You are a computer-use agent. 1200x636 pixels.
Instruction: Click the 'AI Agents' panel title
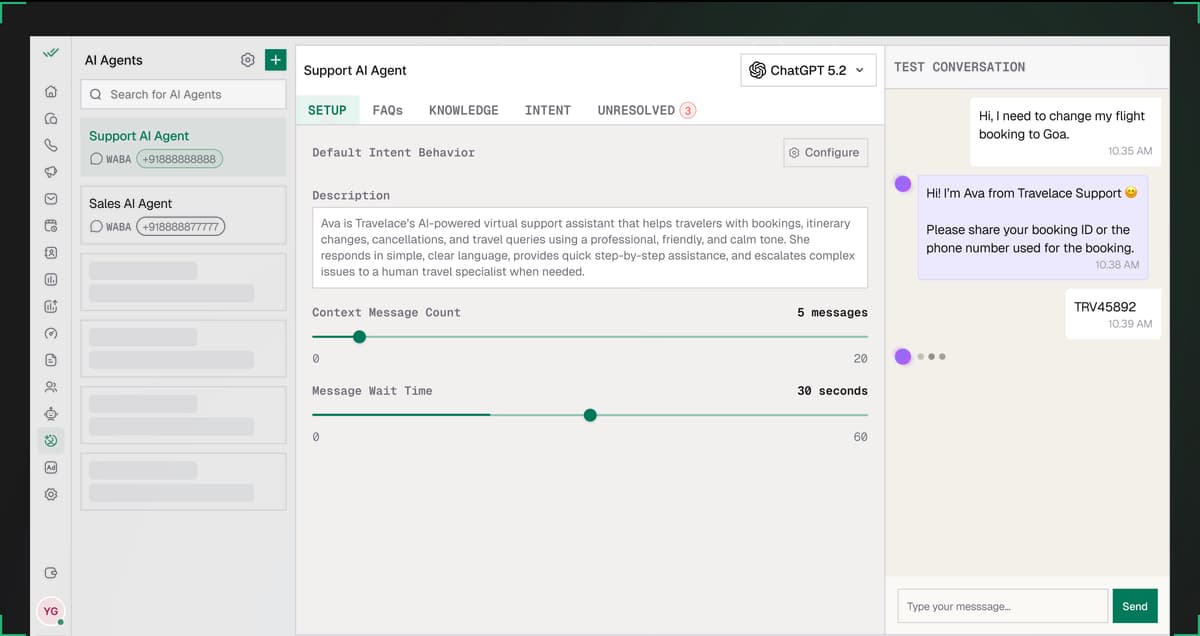[114, 60]
